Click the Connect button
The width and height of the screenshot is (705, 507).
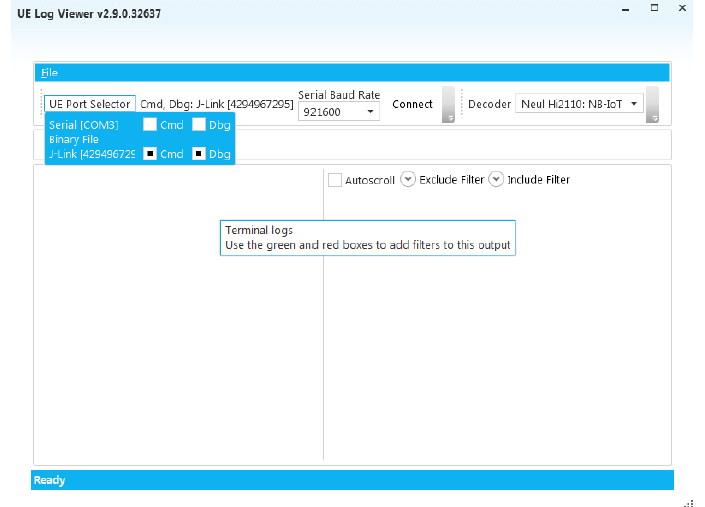pos(412,104)
